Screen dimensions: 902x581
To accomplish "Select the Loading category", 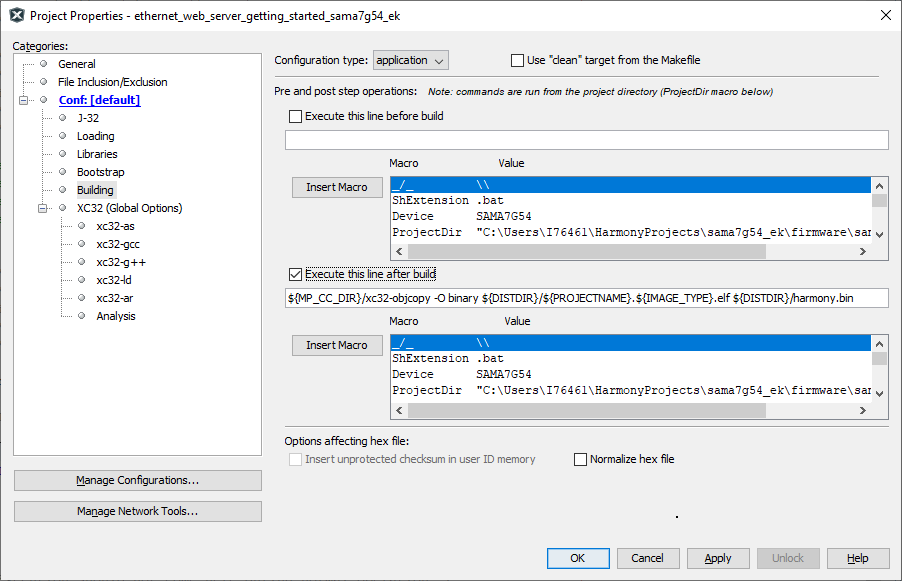I will click(x=95, y=136).
